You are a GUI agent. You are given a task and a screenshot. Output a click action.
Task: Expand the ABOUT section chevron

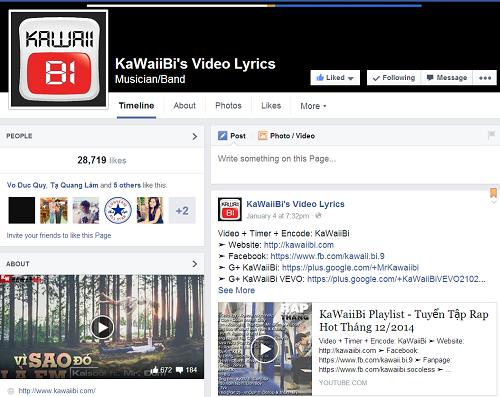click(x=195, y=264)
